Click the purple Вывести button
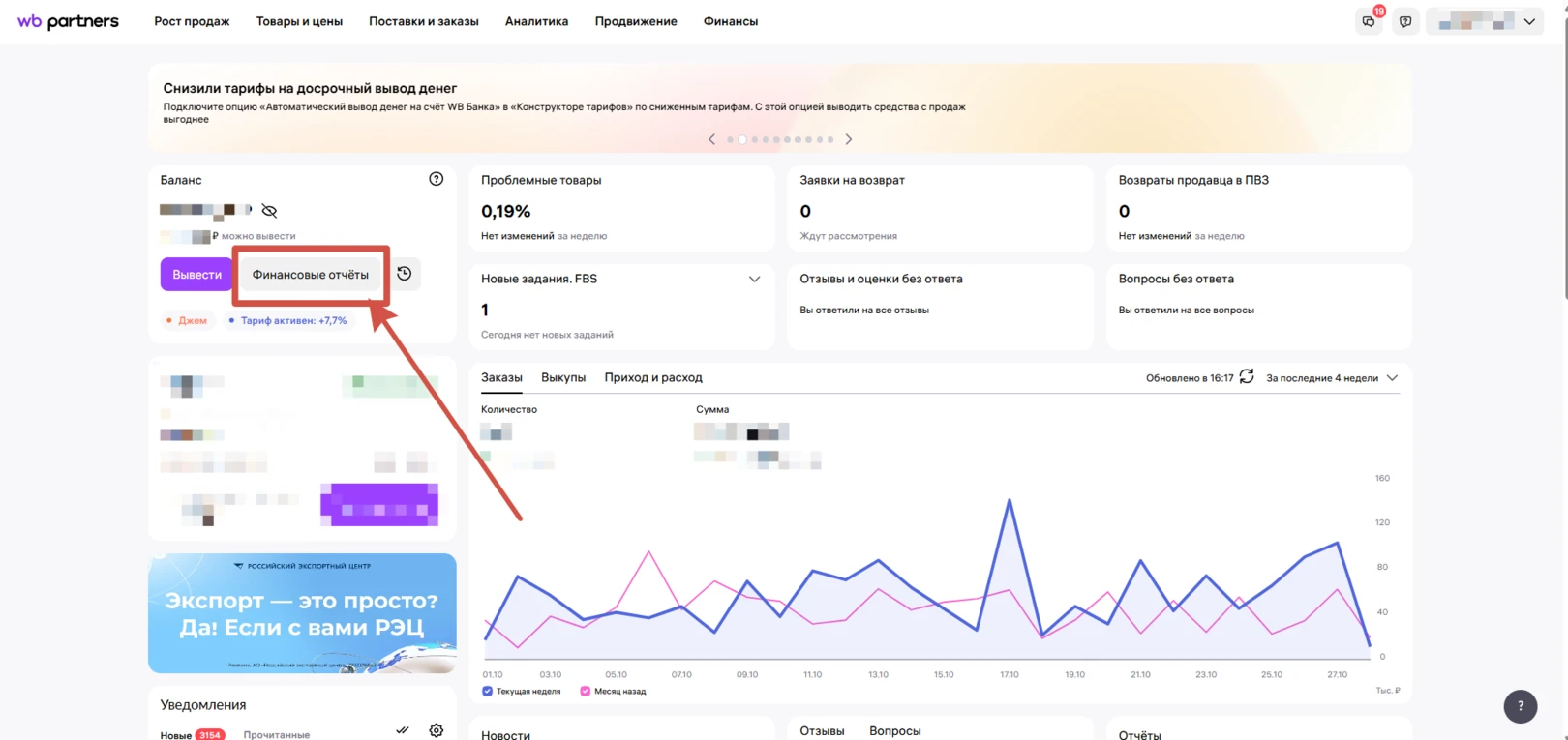Image resolution: width=1568 pixels, height=740 pixels. click(196, 275)
